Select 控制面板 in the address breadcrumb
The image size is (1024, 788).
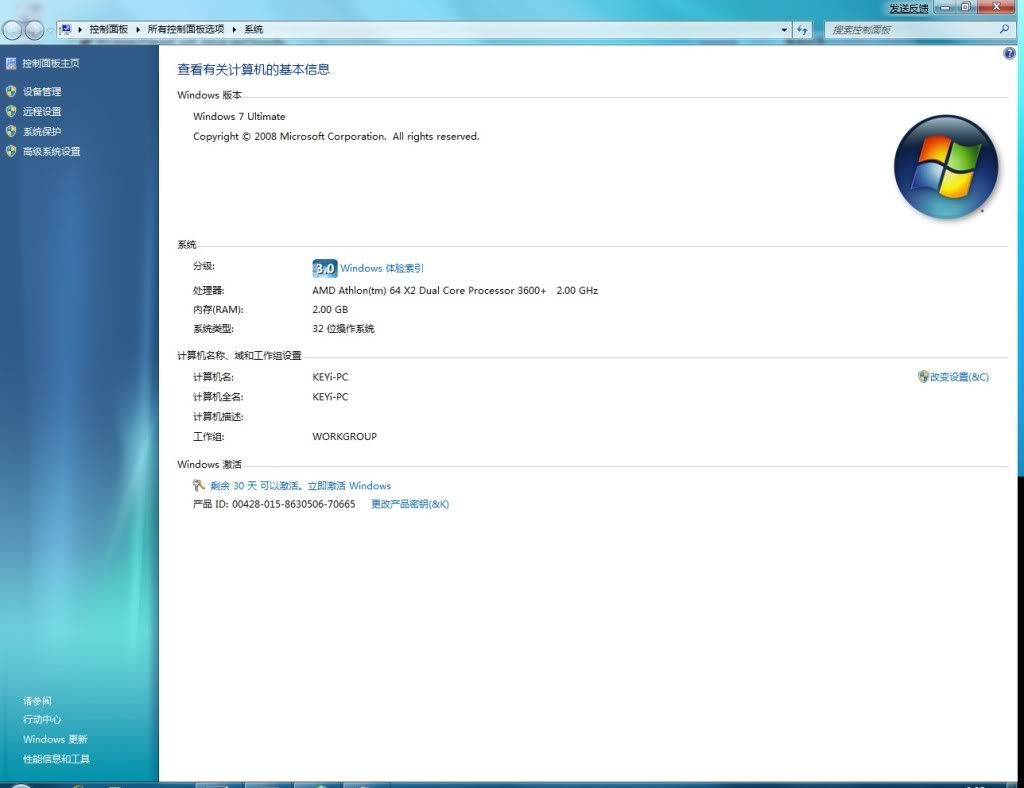[x=108, y=29]
